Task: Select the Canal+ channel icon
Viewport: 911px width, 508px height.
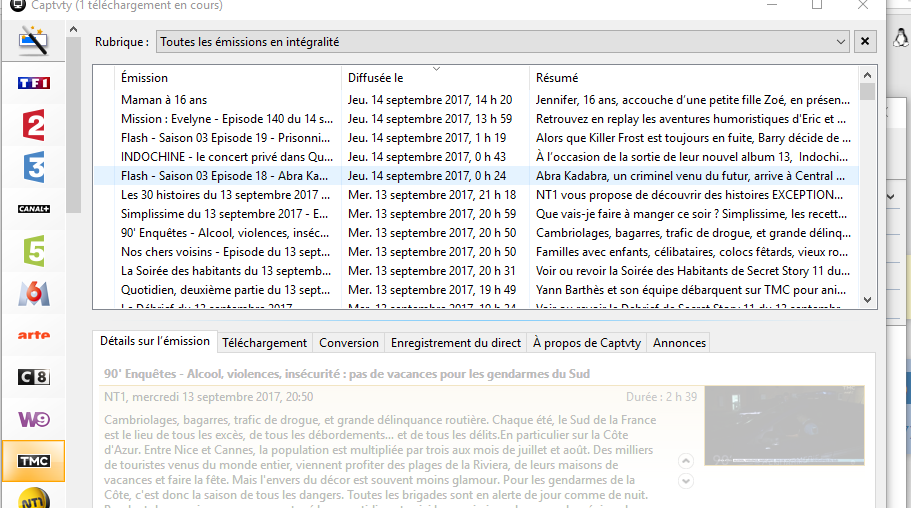Action: point(34,209)
